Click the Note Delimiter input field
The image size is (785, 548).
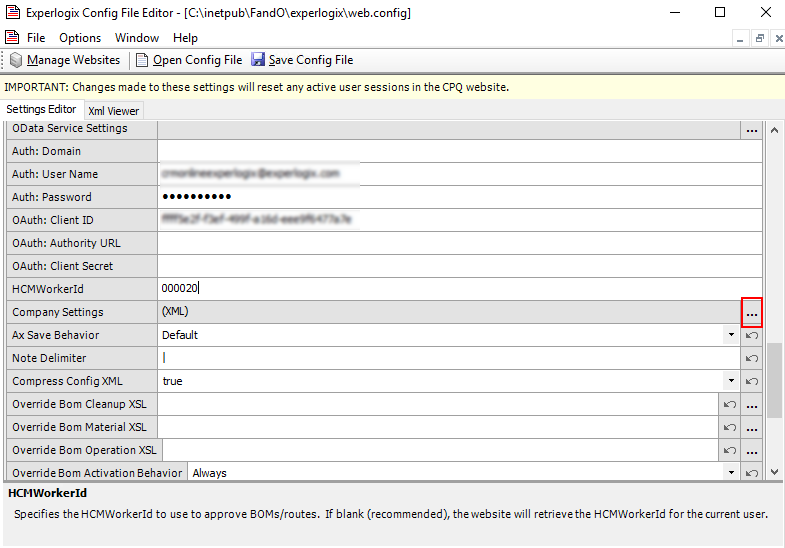[449, 358]
